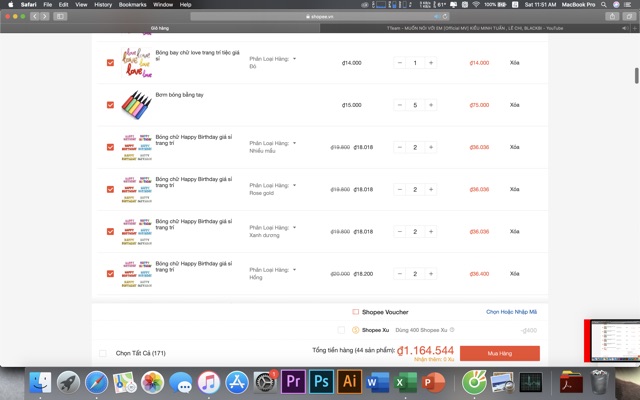Open Phân Loại Hàng dropdown for Xanh dương
Screen dimensions: 640x400
click(295, 227)
